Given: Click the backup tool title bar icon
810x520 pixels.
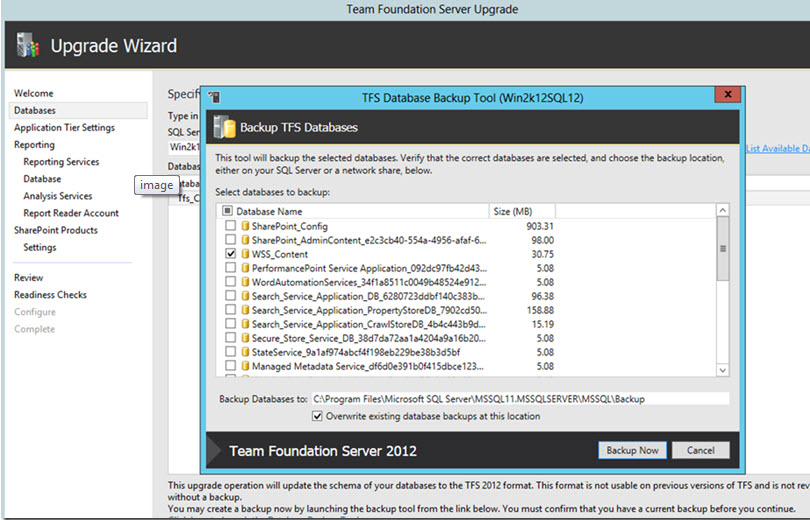Looking at the screenshot, I should 214,97.
